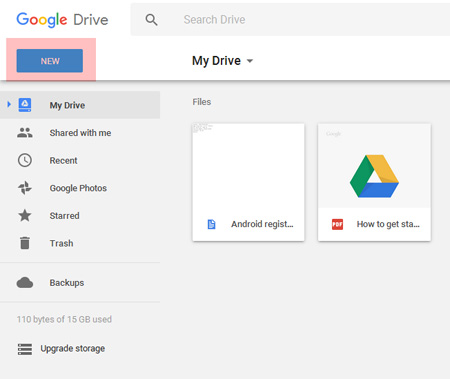Viewport: 450px width, 379px height.
Task: Click the Starred star icon
Action: [x=25, y=215]
